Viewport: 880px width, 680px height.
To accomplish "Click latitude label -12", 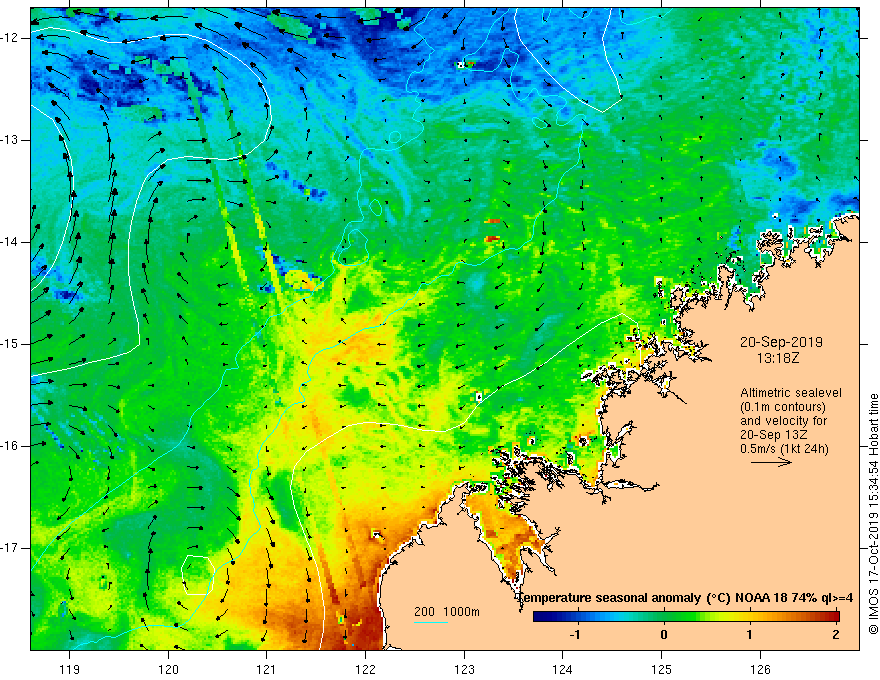I will 11,38.
